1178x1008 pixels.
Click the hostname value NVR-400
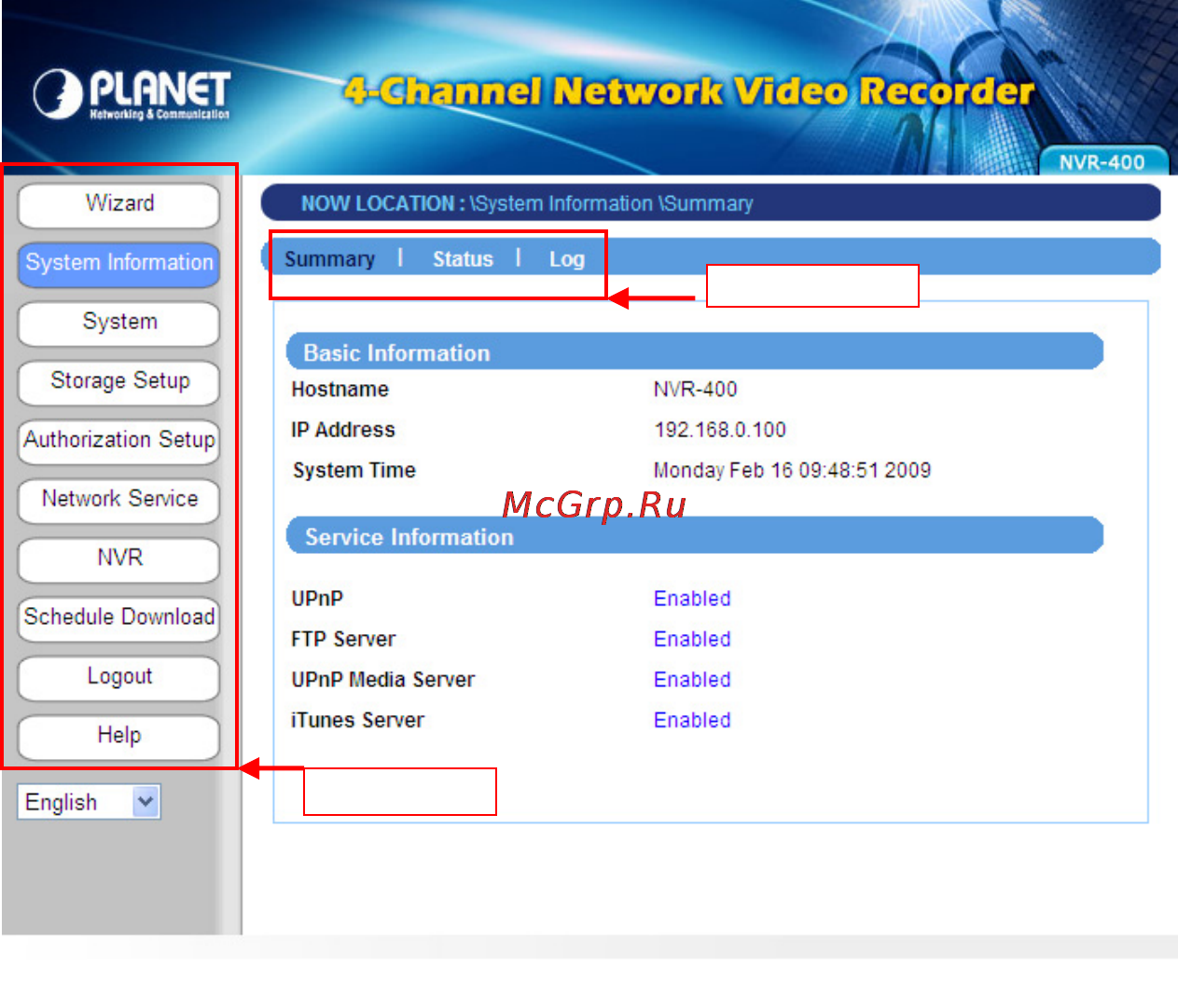pos(696,389)
